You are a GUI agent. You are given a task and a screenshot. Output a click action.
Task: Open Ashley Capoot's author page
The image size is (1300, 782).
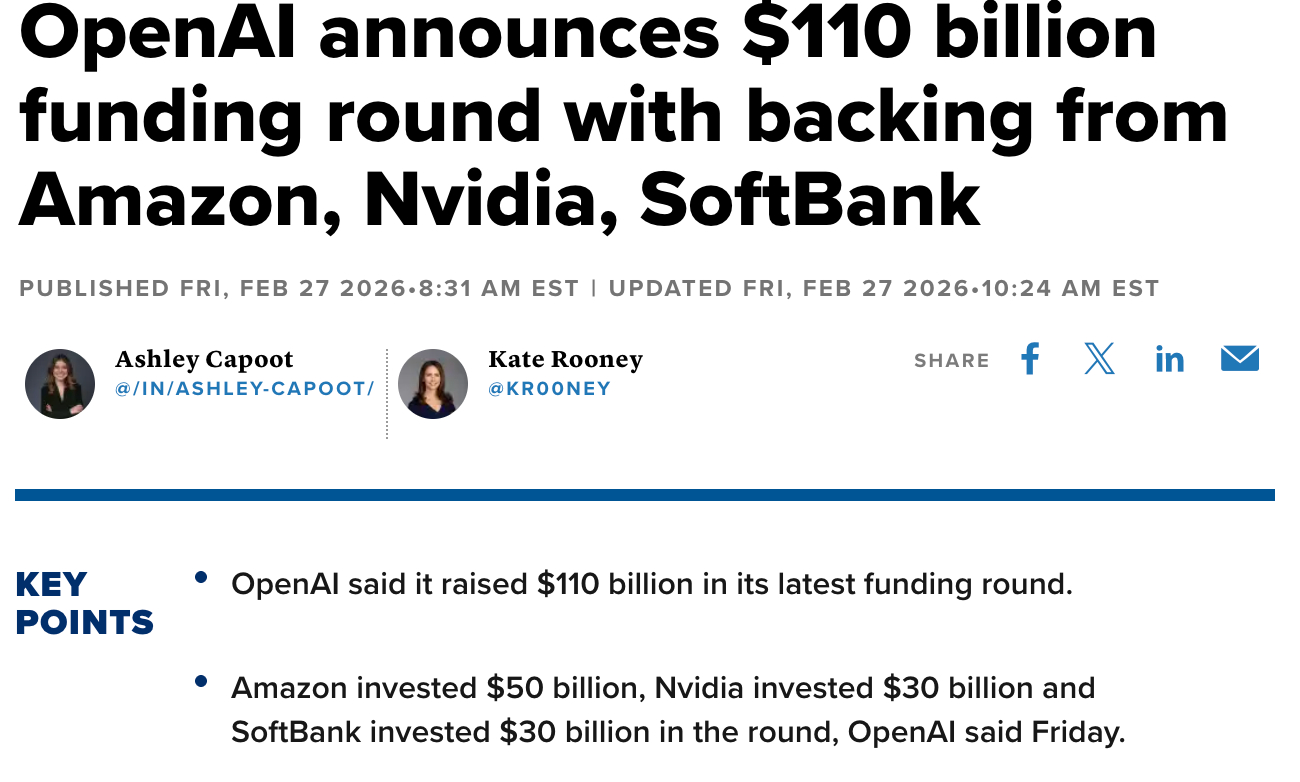[x=204, y=359]
